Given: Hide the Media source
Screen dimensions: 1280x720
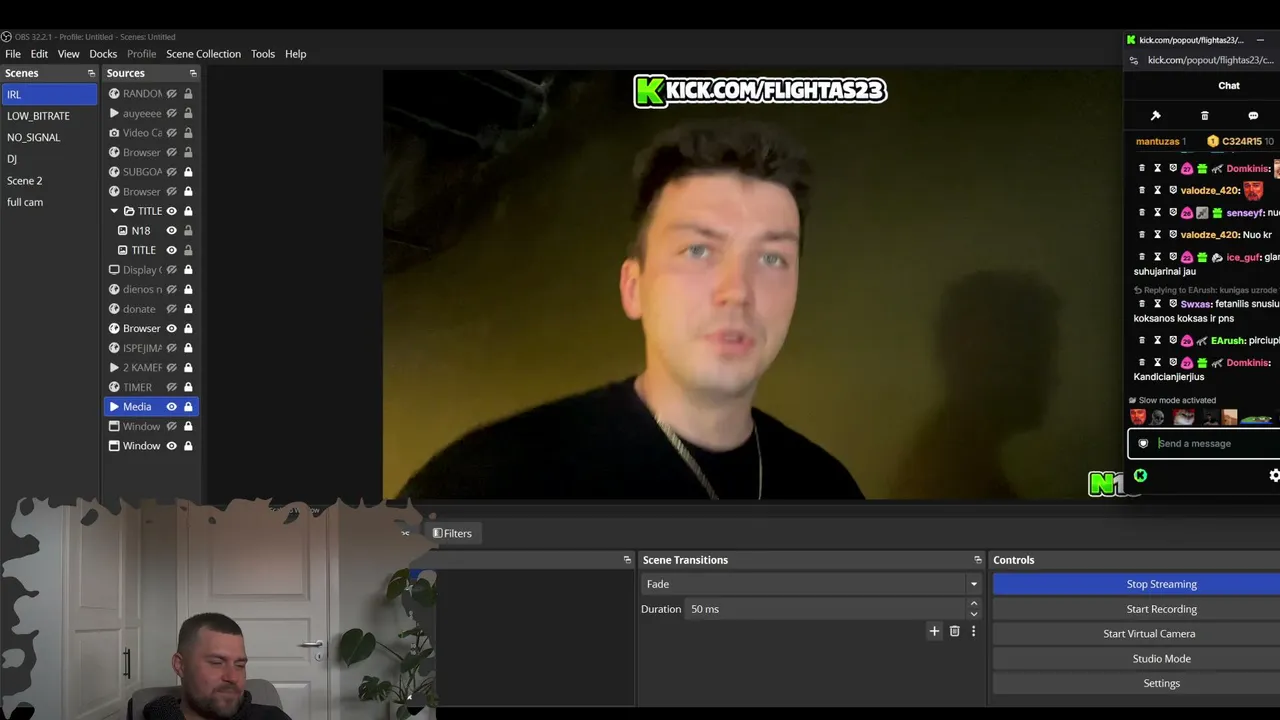Looking at the screenshot, I should click(171, 407).
